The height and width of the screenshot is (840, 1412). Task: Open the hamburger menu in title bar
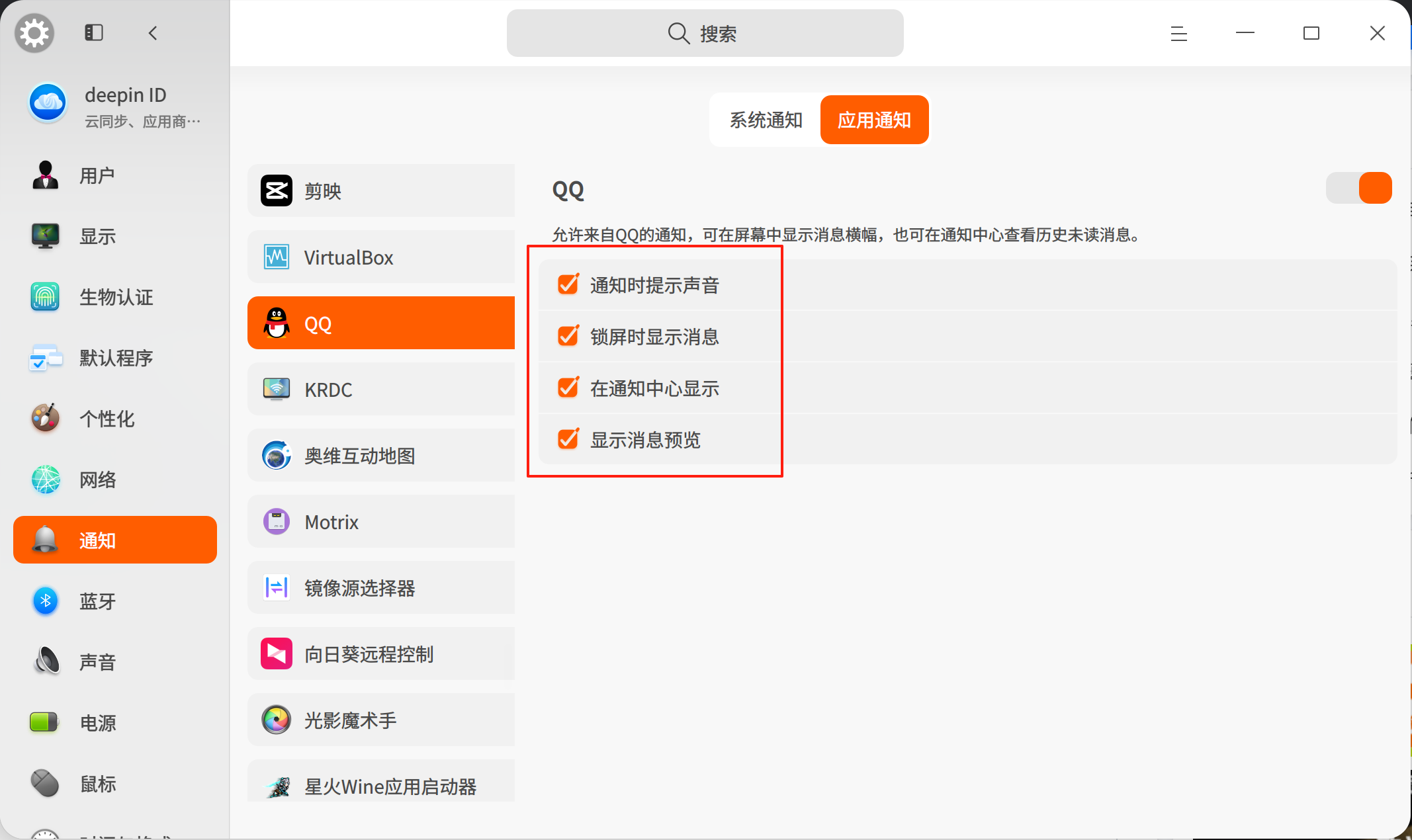(1178, 33)
